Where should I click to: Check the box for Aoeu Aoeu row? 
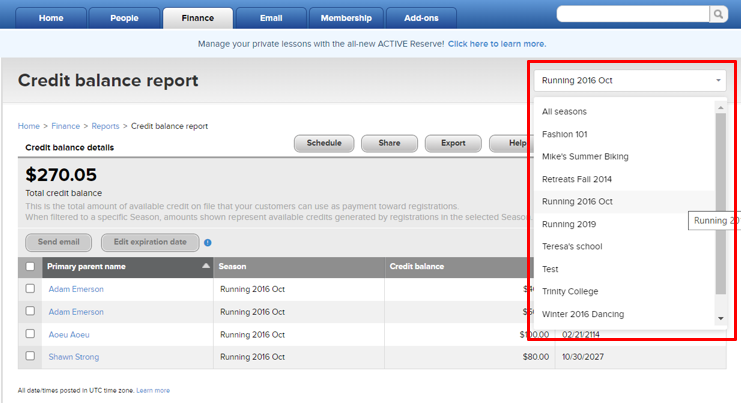tap(30, 334)
